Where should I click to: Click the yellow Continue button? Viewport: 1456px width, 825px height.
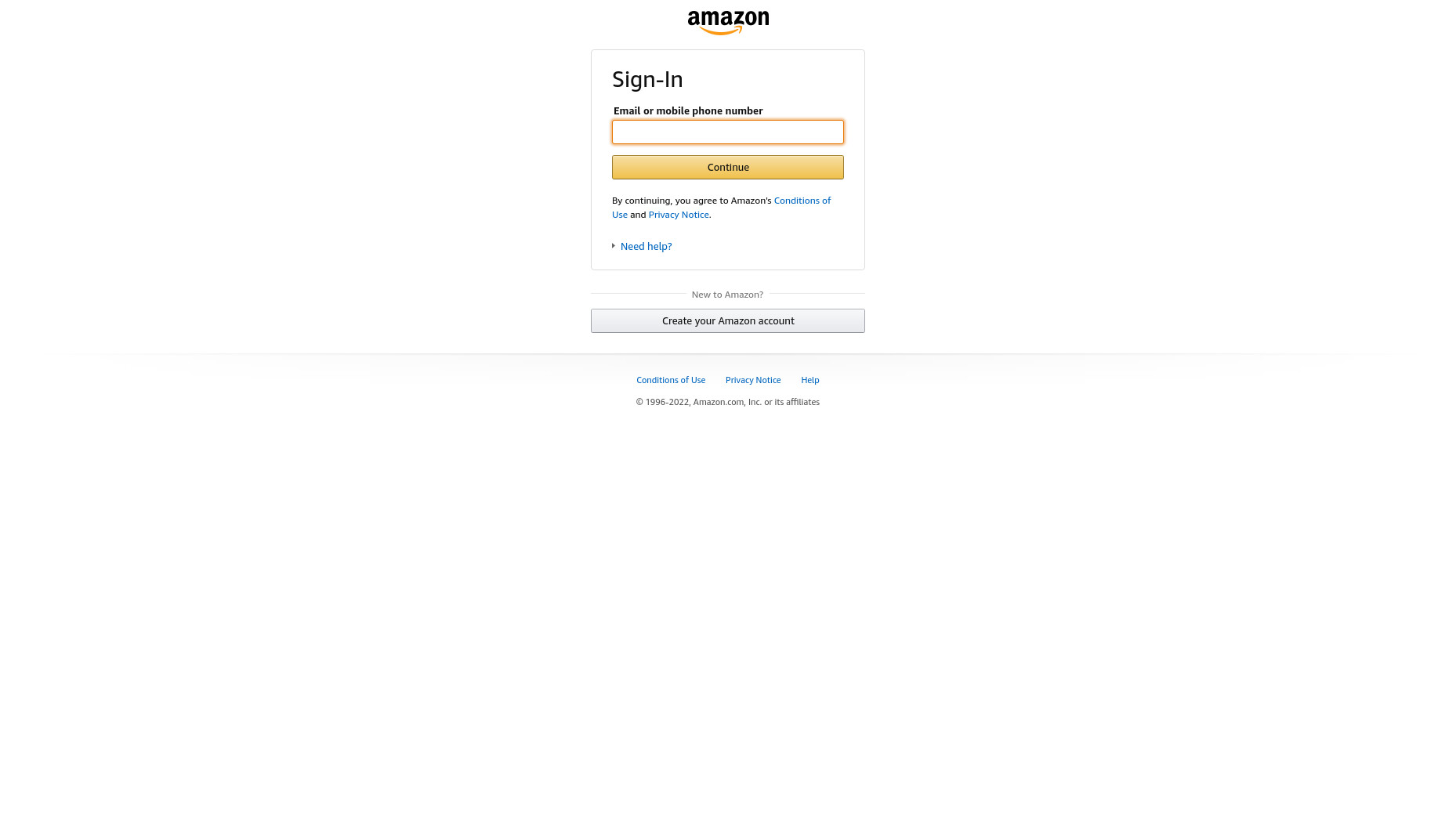point(728,167)
